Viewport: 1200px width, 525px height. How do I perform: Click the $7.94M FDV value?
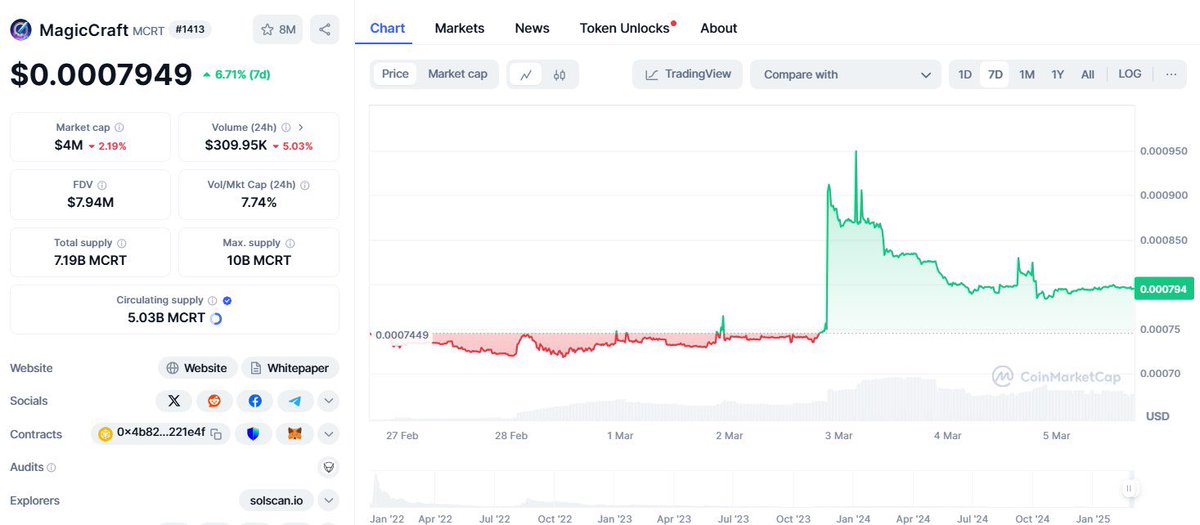(x=90, y=203)
